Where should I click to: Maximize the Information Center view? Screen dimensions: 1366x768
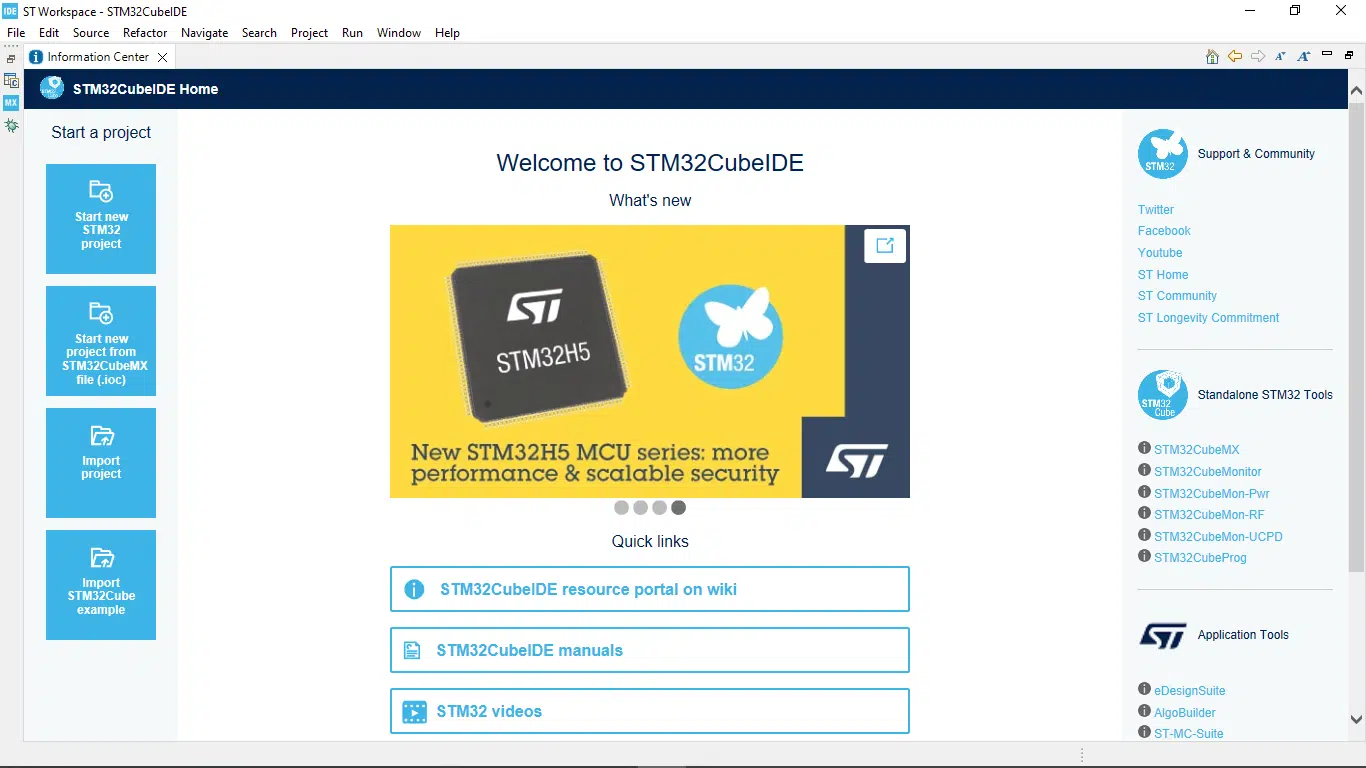point(1349,55)
